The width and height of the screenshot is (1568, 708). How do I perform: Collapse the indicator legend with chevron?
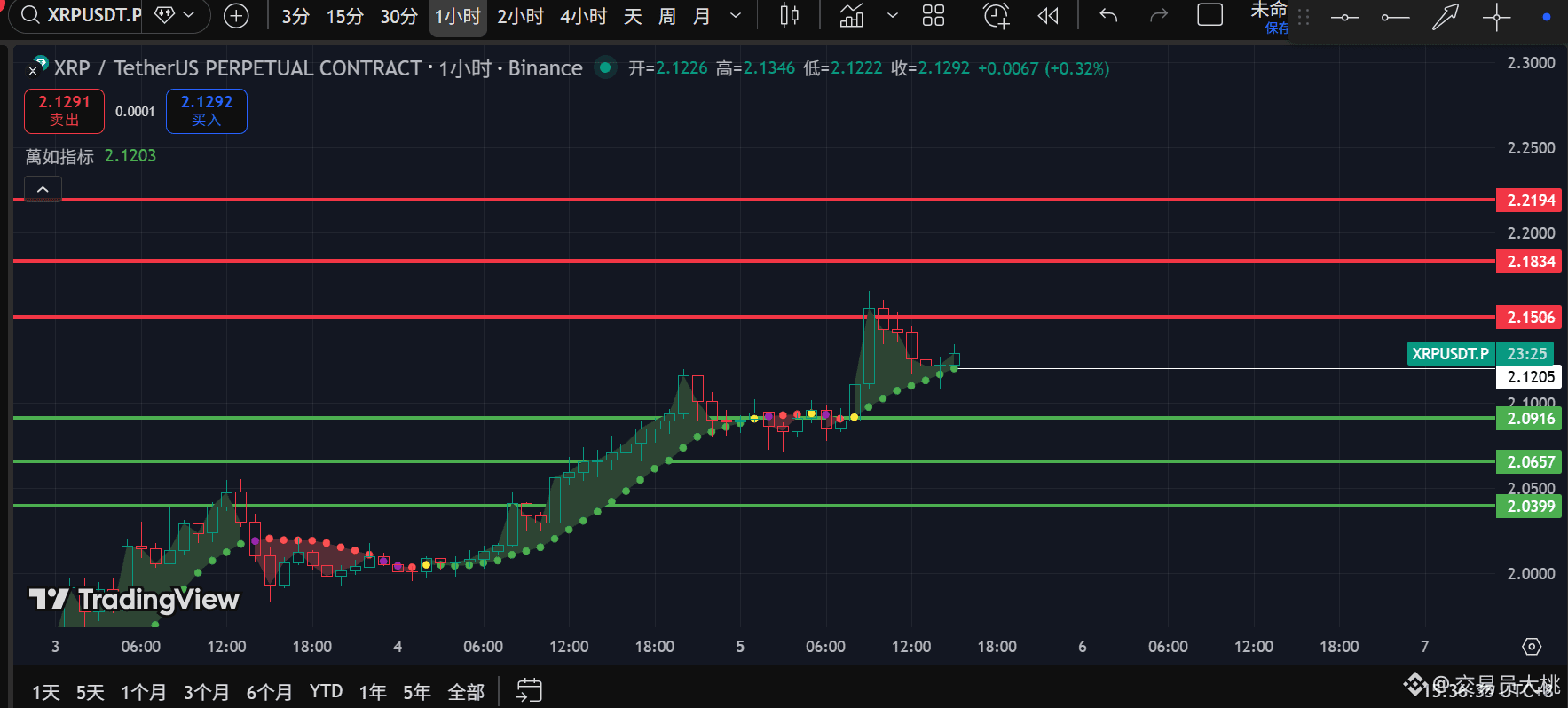coord(43,189)
